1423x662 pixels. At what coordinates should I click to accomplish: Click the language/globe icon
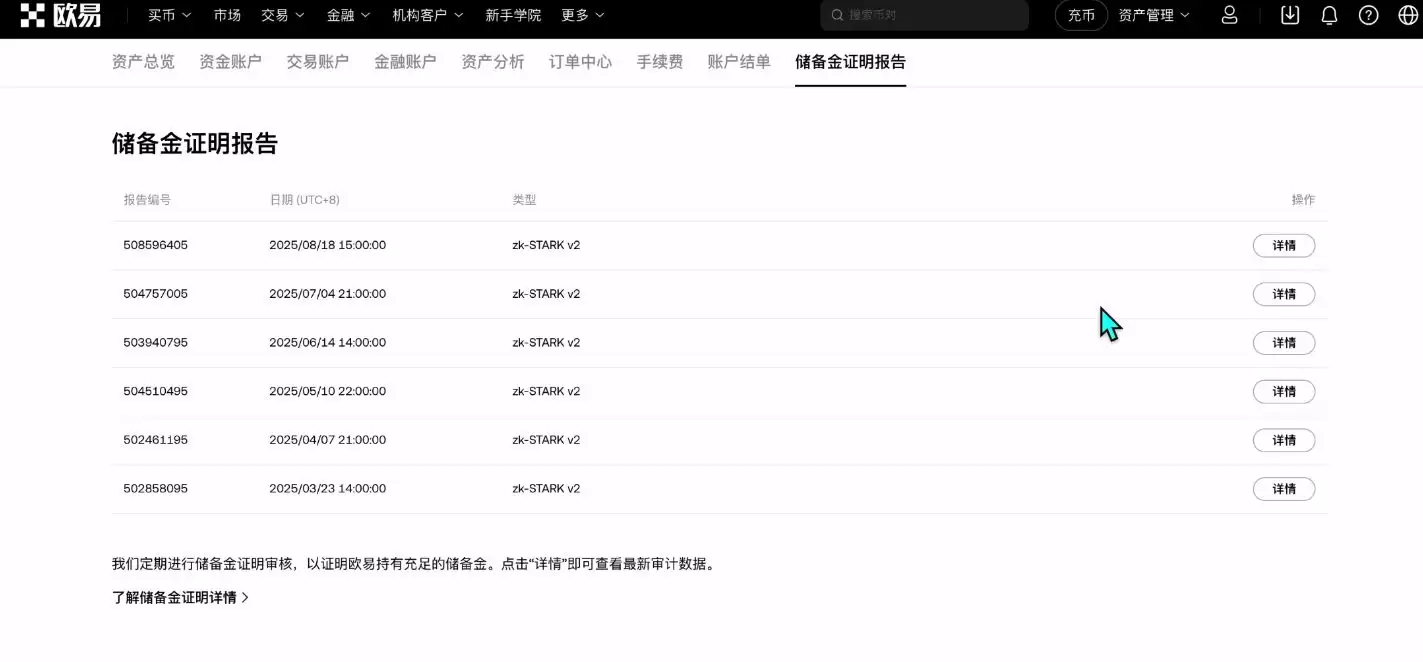[x=1407, y=15]
